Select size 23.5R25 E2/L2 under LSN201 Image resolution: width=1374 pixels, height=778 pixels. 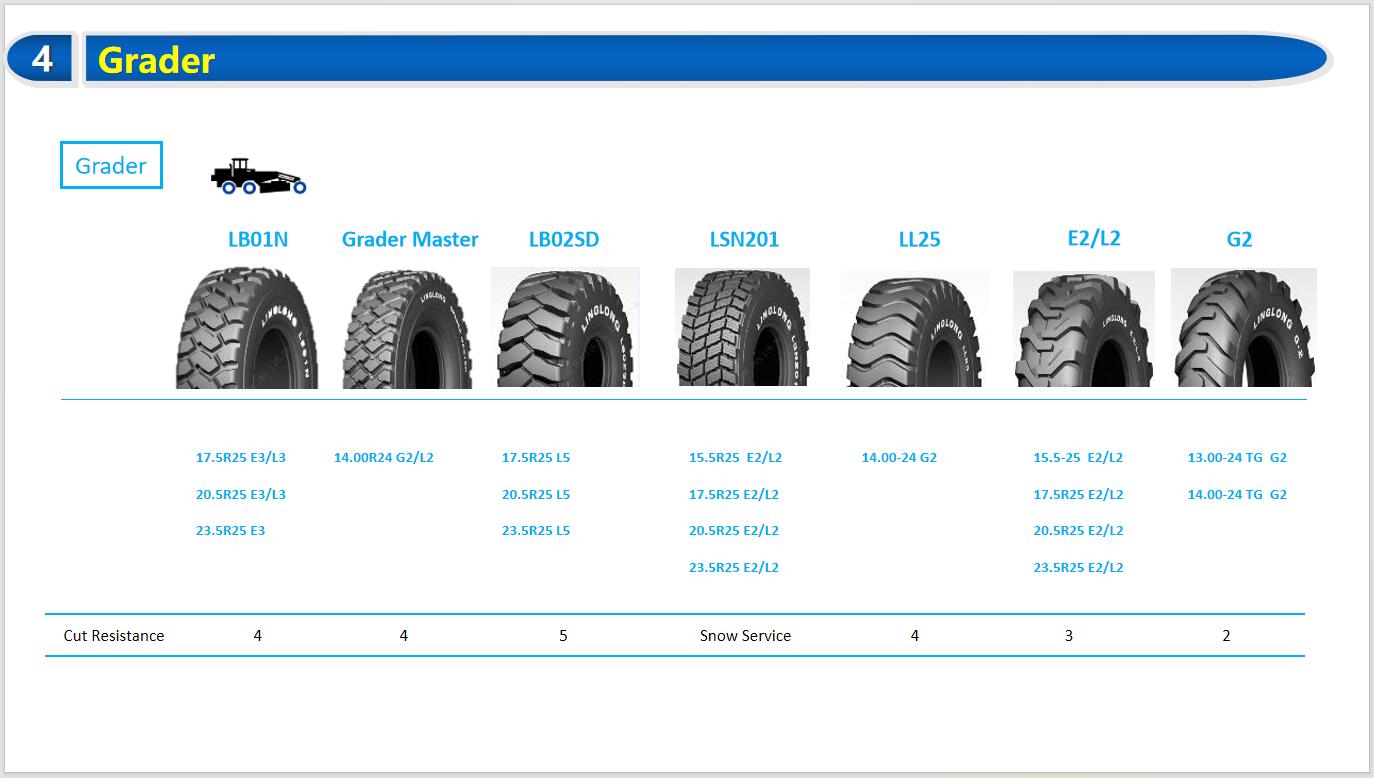click(x=734, y=567)
